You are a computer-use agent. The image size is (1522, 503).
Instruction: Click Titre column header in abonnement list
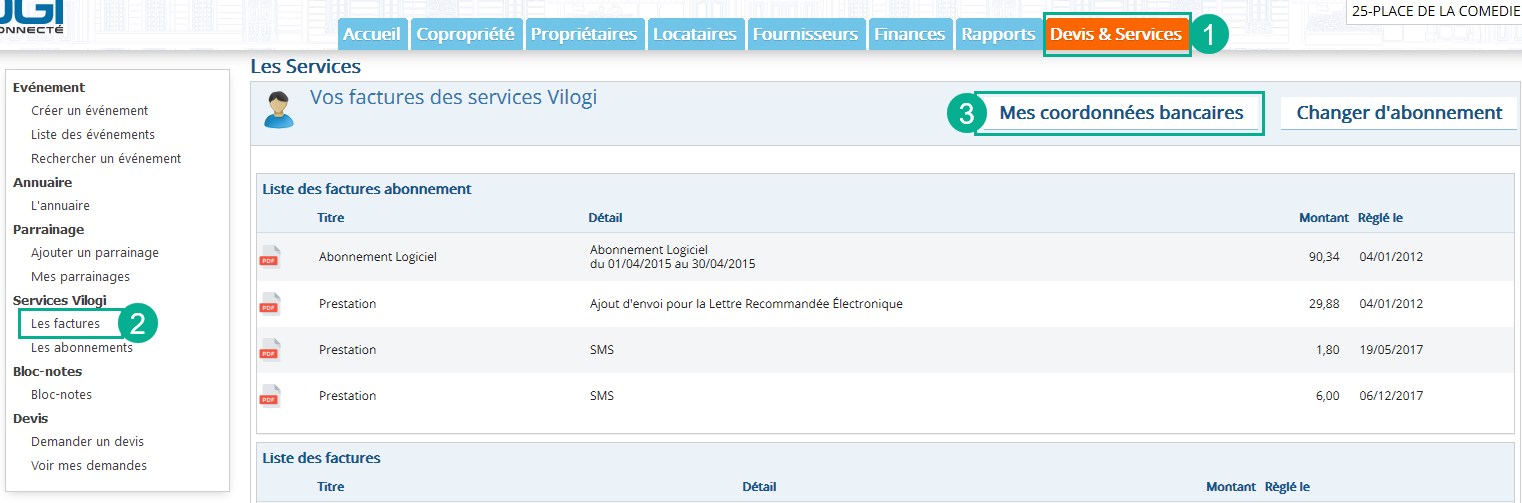click(x=331, y=218)
